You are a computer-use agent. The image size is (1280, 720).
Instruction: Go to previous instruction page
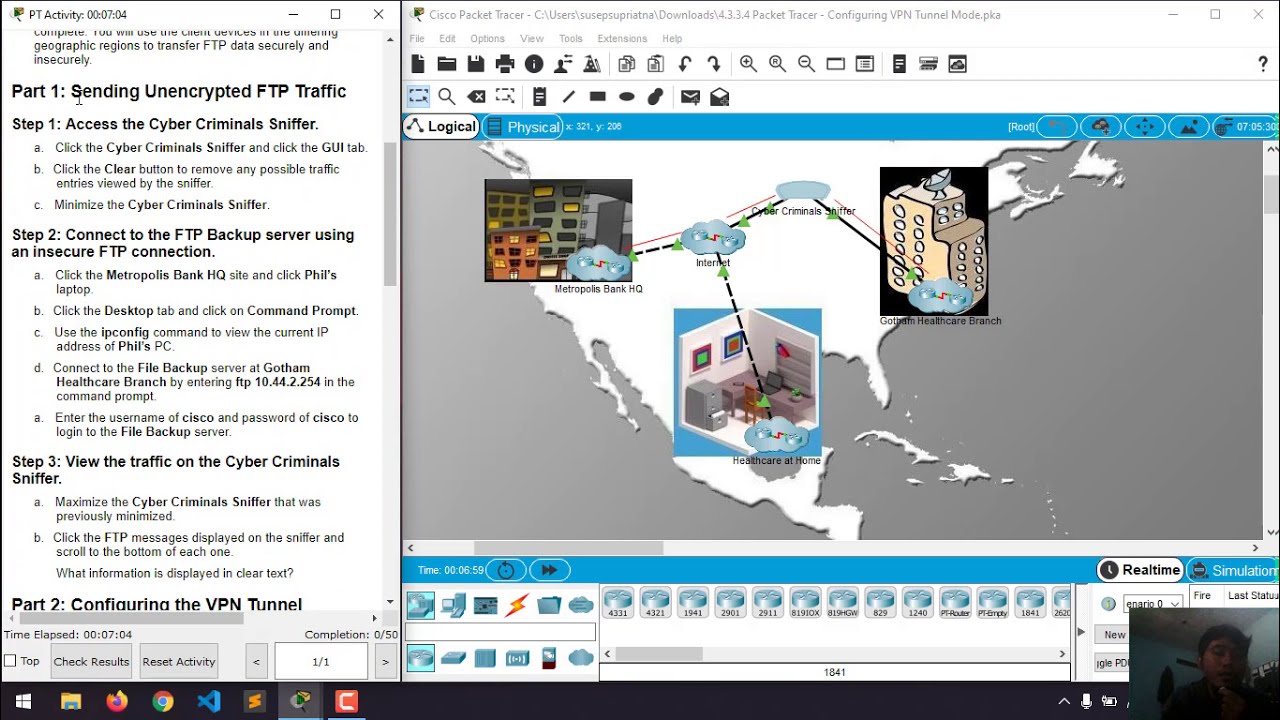(256, 661)
